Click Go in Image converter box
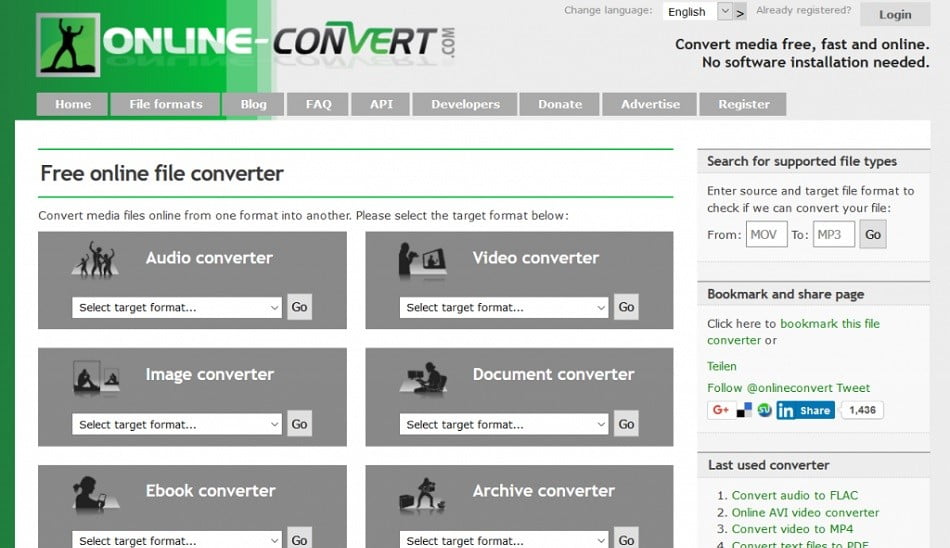Viewport: 950px width, 548px height. pyautogui.click(x=299, y=424)
